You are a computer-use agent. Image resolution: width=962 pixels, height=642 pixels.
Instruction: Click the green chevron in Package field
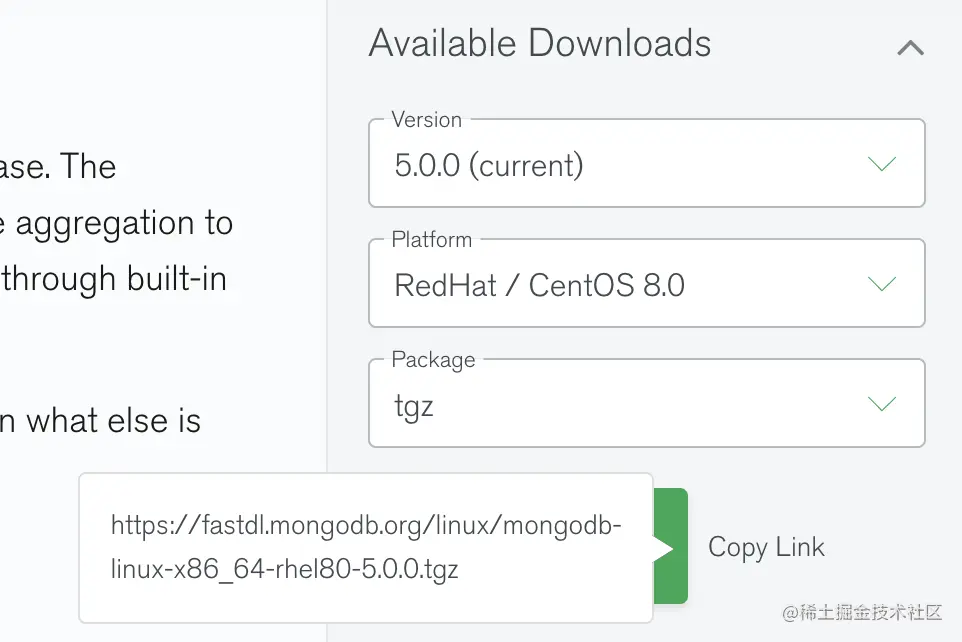click(882, 403)
